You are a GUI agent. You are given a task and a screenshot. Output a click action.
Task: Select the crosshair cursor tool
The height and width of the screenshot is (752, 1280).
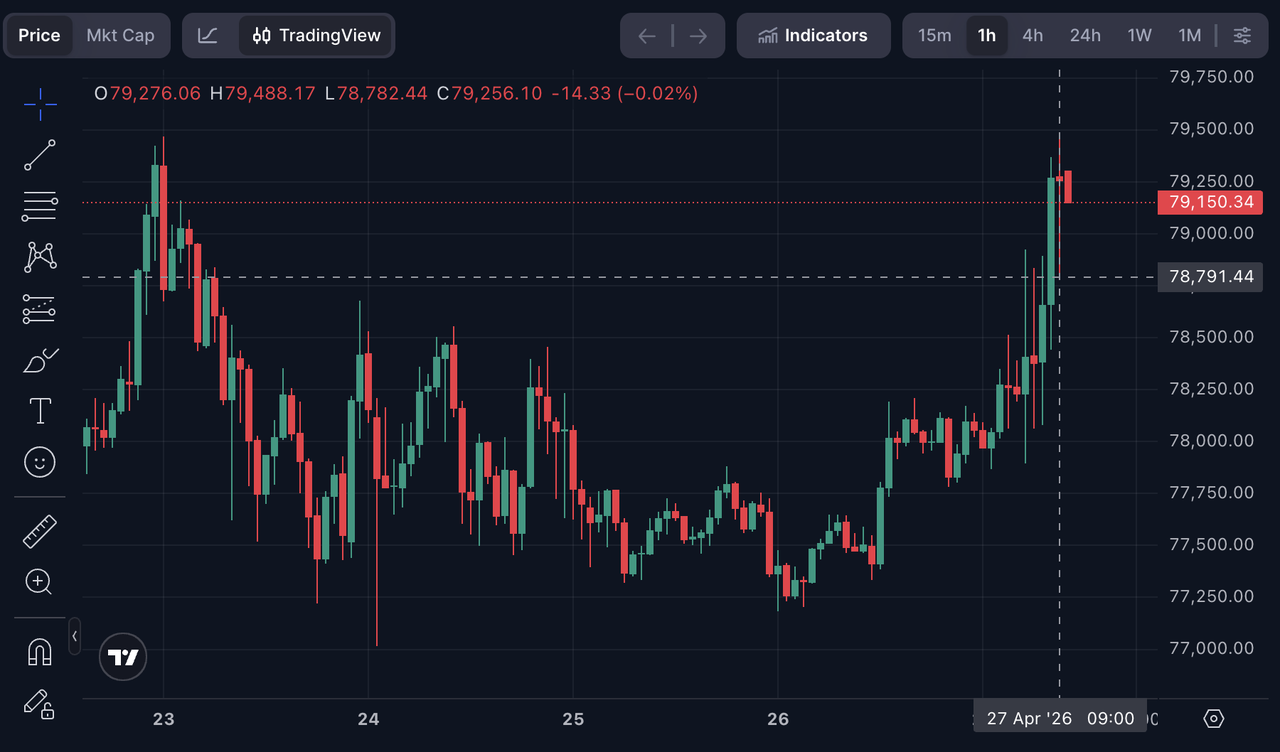click(40, 103)
